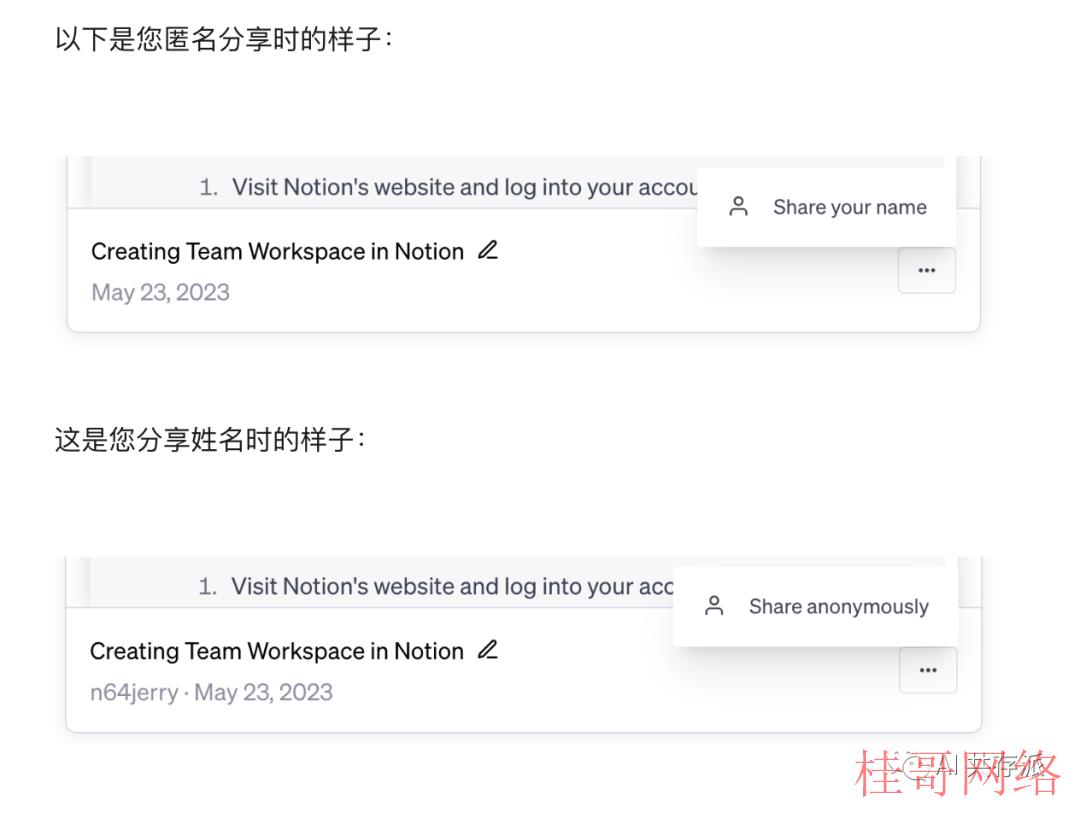The height and width of the screenshot is (813, 1080).
Task: Click the person icon beside 'Share anonymously'
Action: coord(714,606)
